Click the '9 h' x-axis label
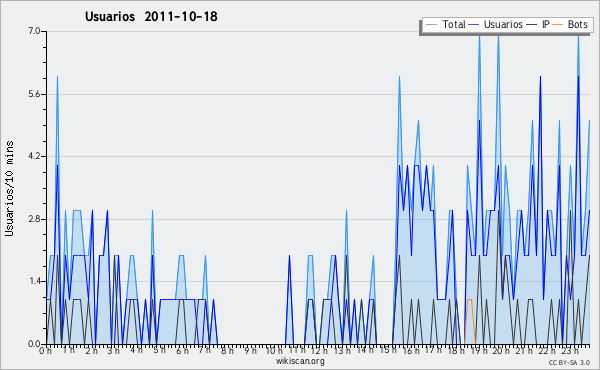The height and width of the screenshot is (370, 600). [x=250, y=350]
